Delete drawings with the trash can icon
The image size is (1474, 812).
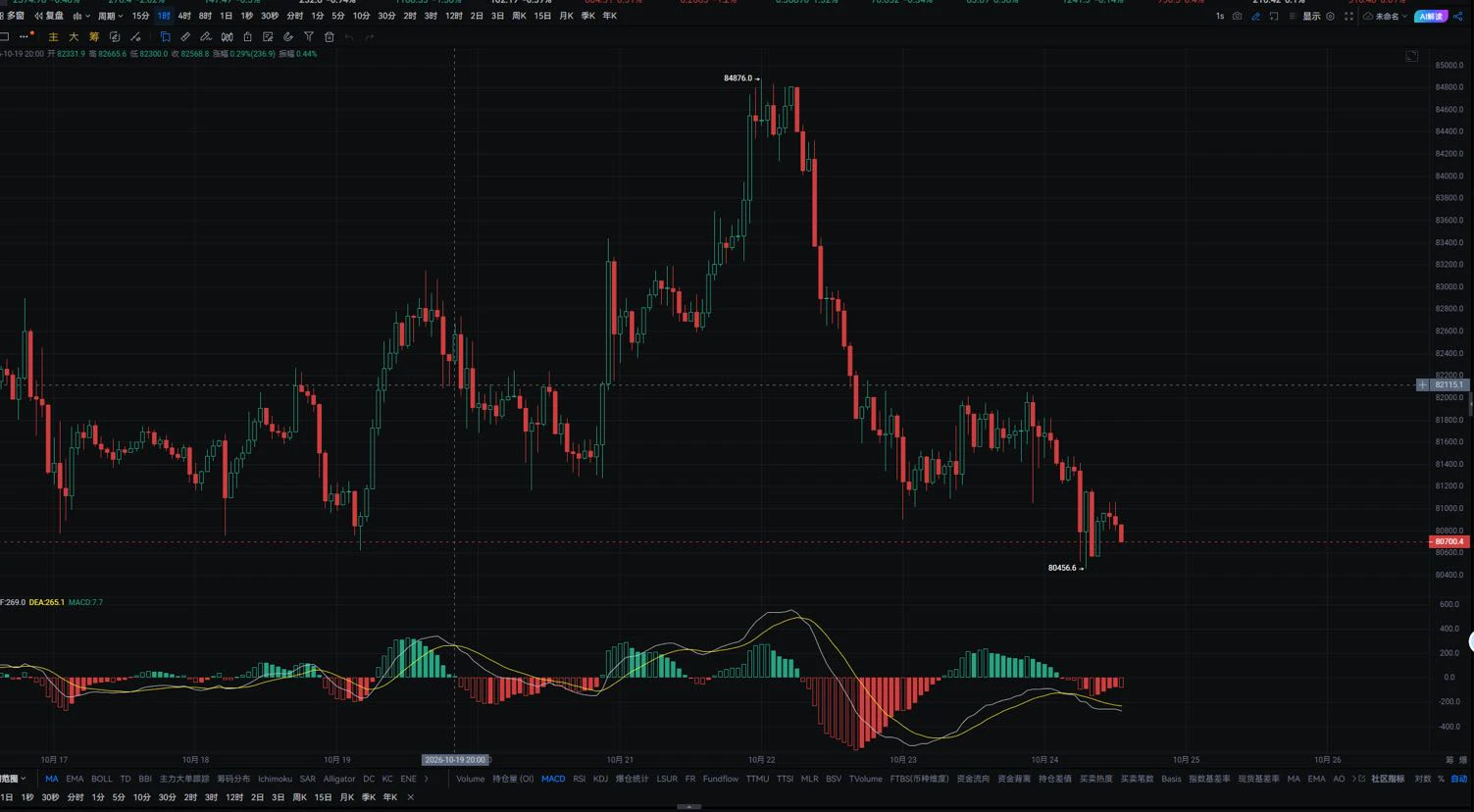[330, 37]
